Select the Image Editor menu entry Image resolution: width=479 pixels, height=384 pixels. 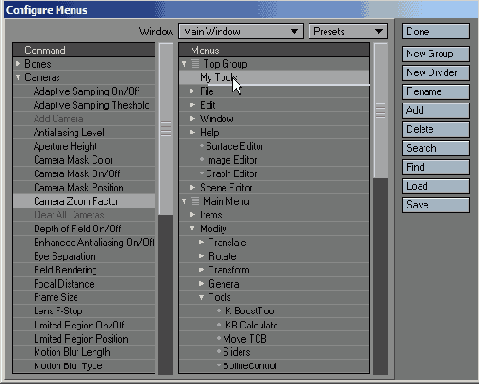[274, 160]
